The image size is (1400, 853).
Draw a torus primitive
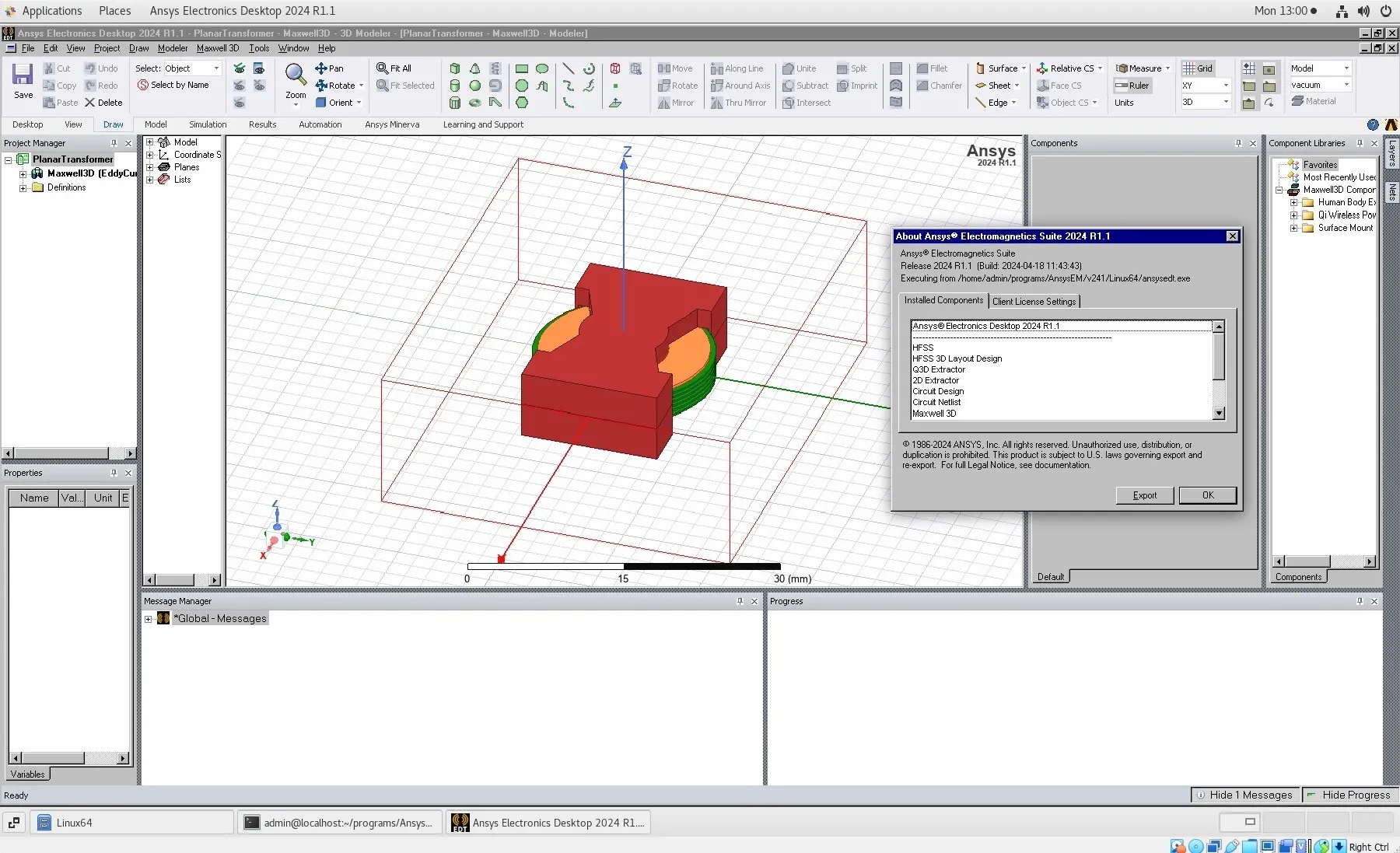coord(474,103)
